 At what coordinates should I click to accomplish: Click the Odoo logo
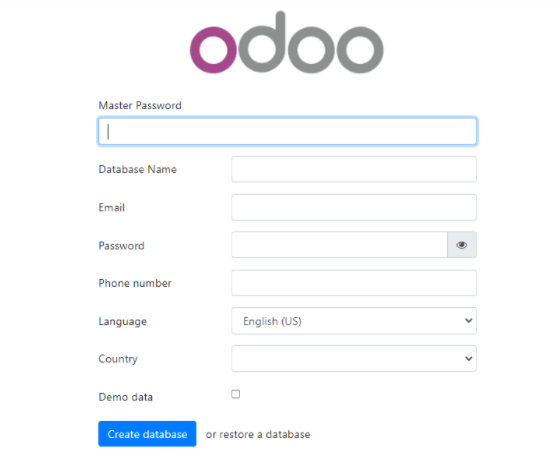[287, 43]
